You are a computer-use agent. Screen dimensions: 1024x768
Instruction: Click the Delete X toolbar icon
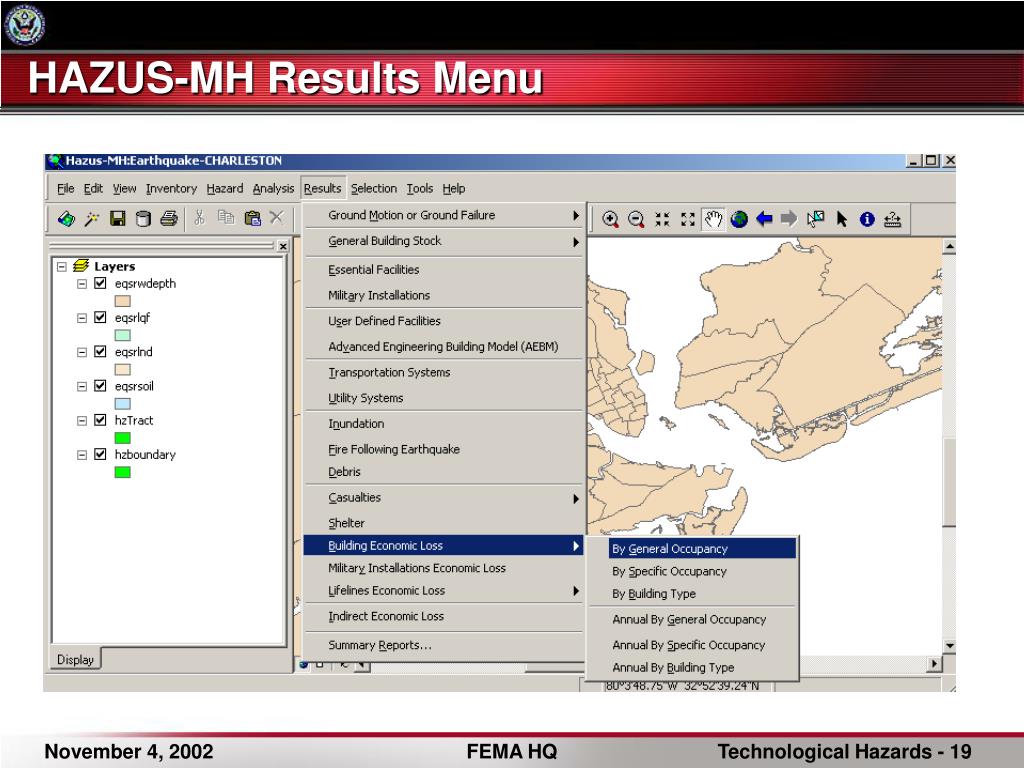[x=276, y=217]
